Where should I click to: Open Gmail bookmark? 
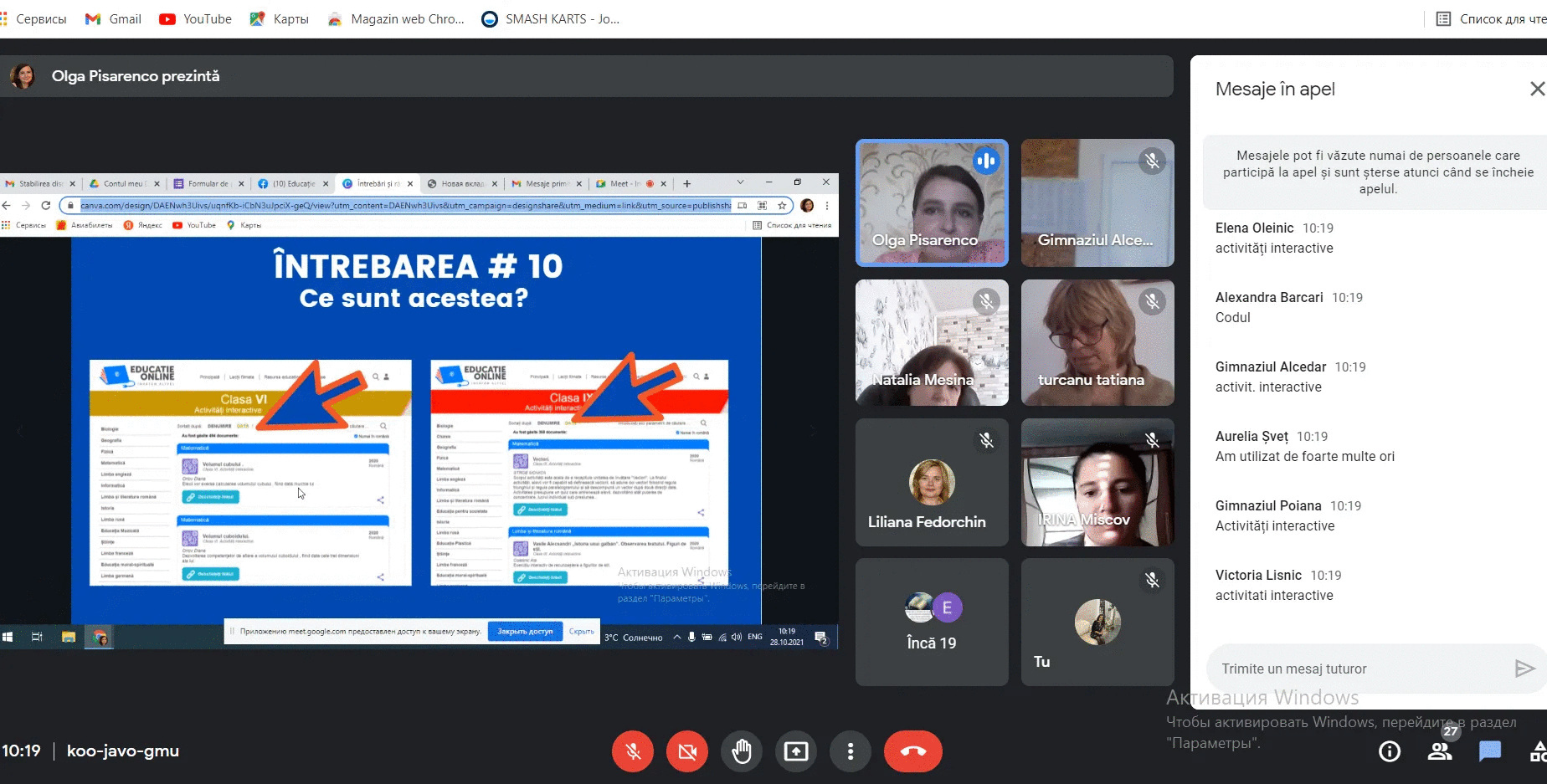pyautogui.click(x=114, y=18)
